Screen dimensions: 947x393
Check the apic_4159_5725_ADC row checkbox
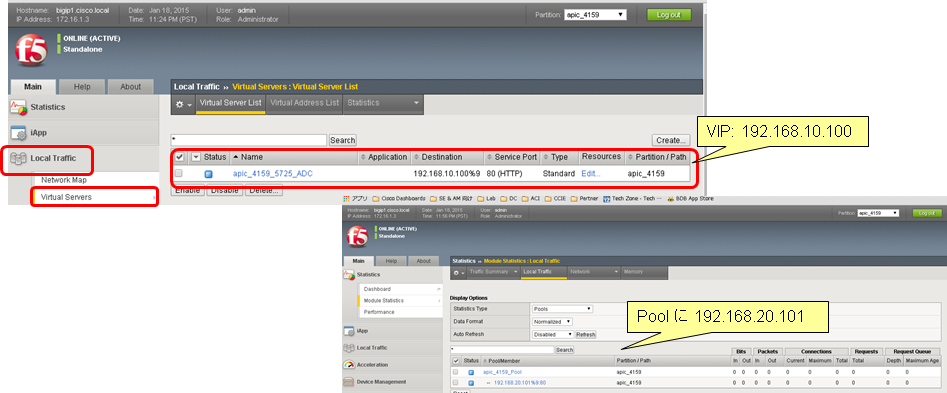(x=178, y=173)
